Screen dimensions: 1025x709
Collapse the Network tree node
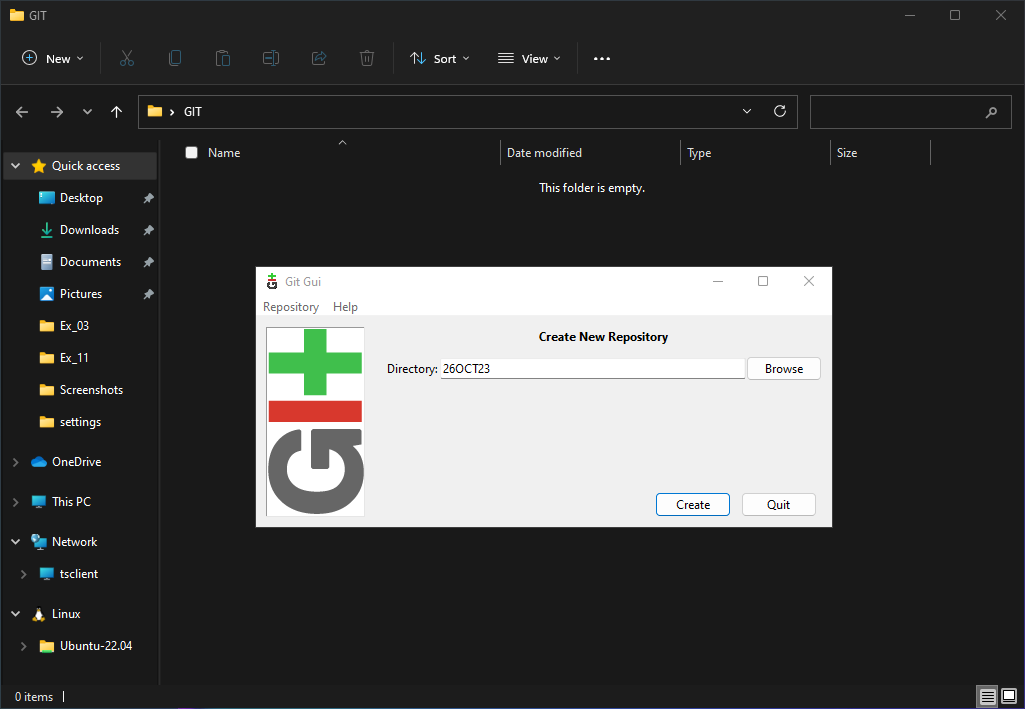coord(15,542)
